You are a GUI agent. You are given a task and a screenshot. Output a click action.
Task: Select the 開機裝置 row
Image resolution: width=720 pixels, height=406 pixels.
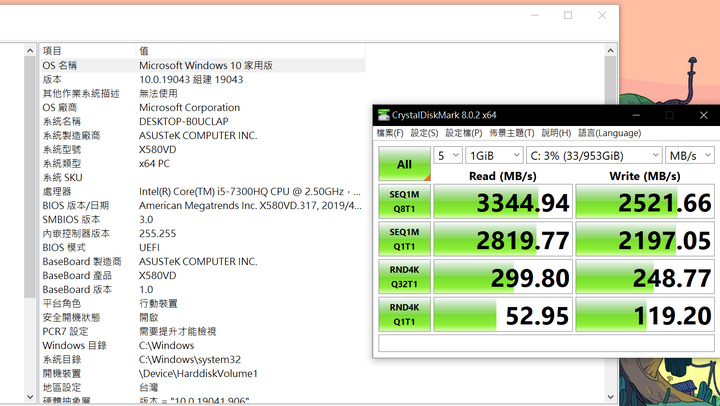click(202, 373)
